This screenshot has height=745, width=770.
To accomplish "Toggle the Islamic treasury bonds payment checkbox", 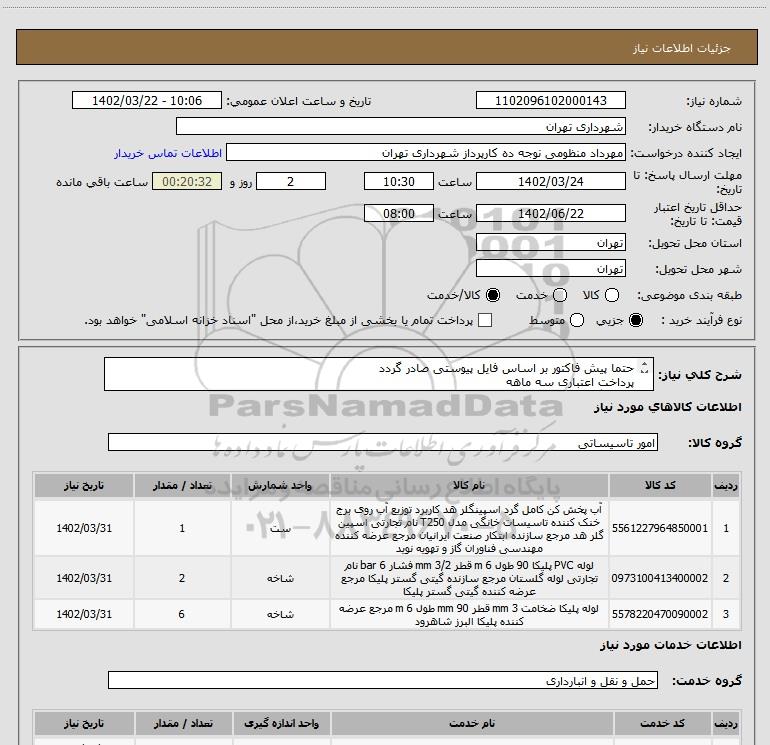I will pos(485,320).
